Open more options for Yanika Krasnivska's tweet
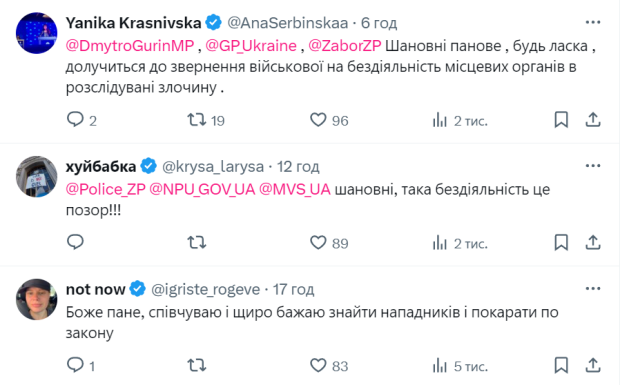Image resolution: width=620 pixels, height=385 pixels. 593,23
